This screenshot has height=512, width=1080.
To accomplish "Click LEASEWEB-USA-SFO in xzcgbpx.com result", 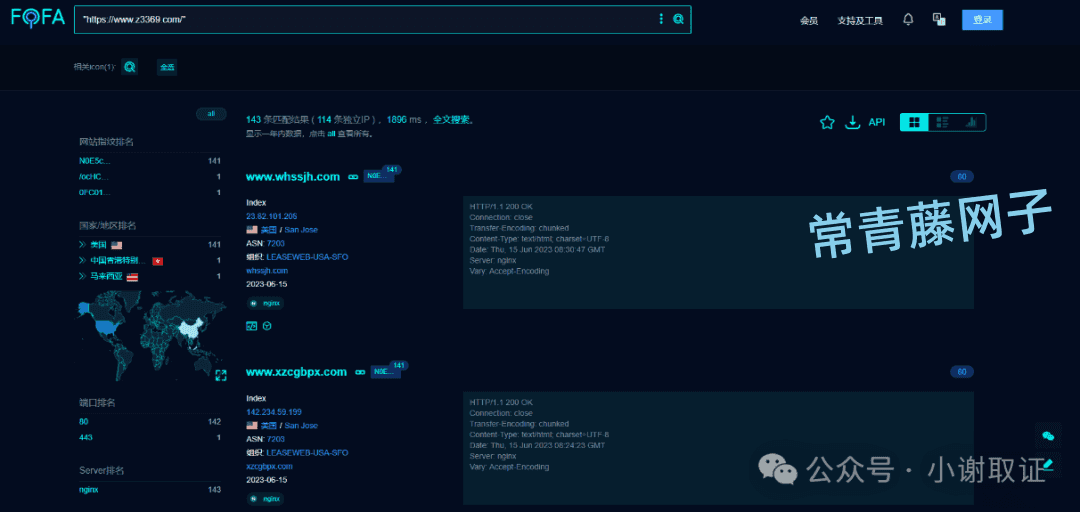I will click(307, 453).
